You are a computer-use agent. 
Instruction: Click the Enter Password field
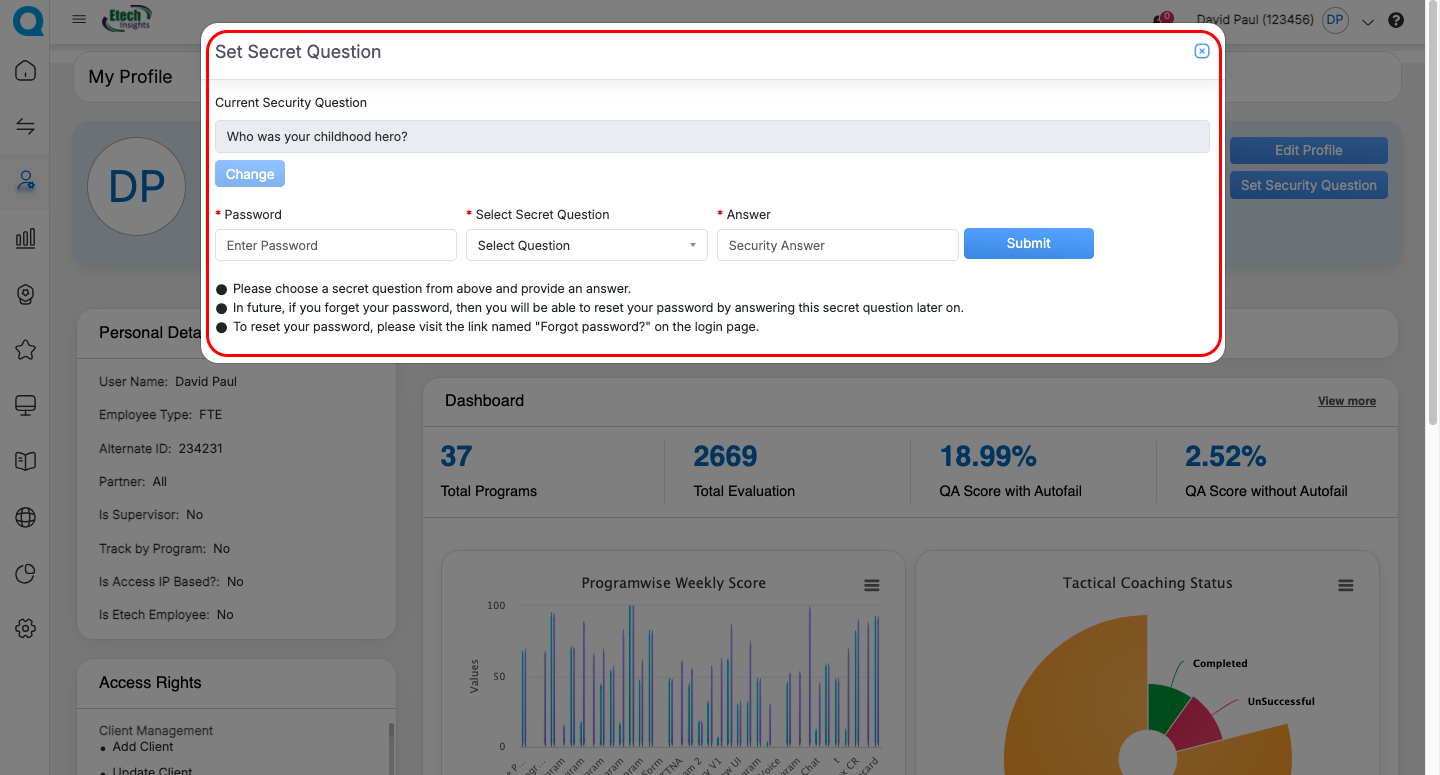335,245
